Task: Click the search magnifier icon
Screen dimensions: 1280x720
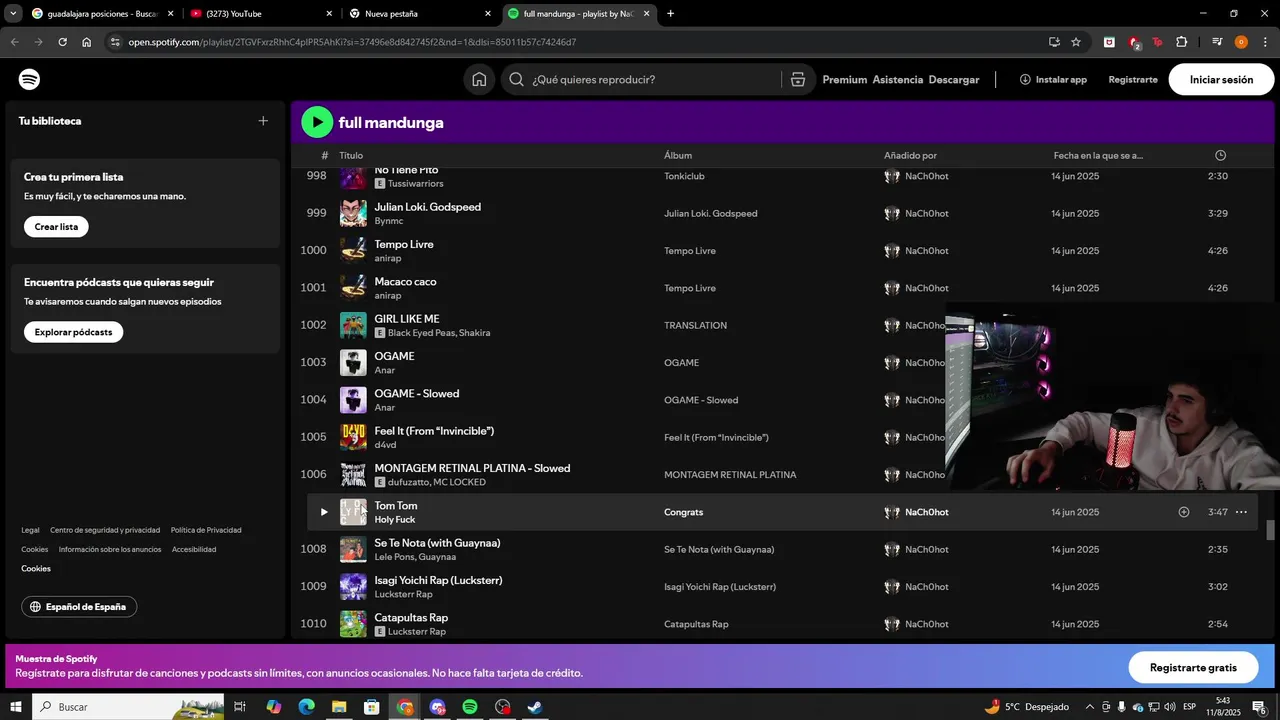Action: tap(516, 79)
